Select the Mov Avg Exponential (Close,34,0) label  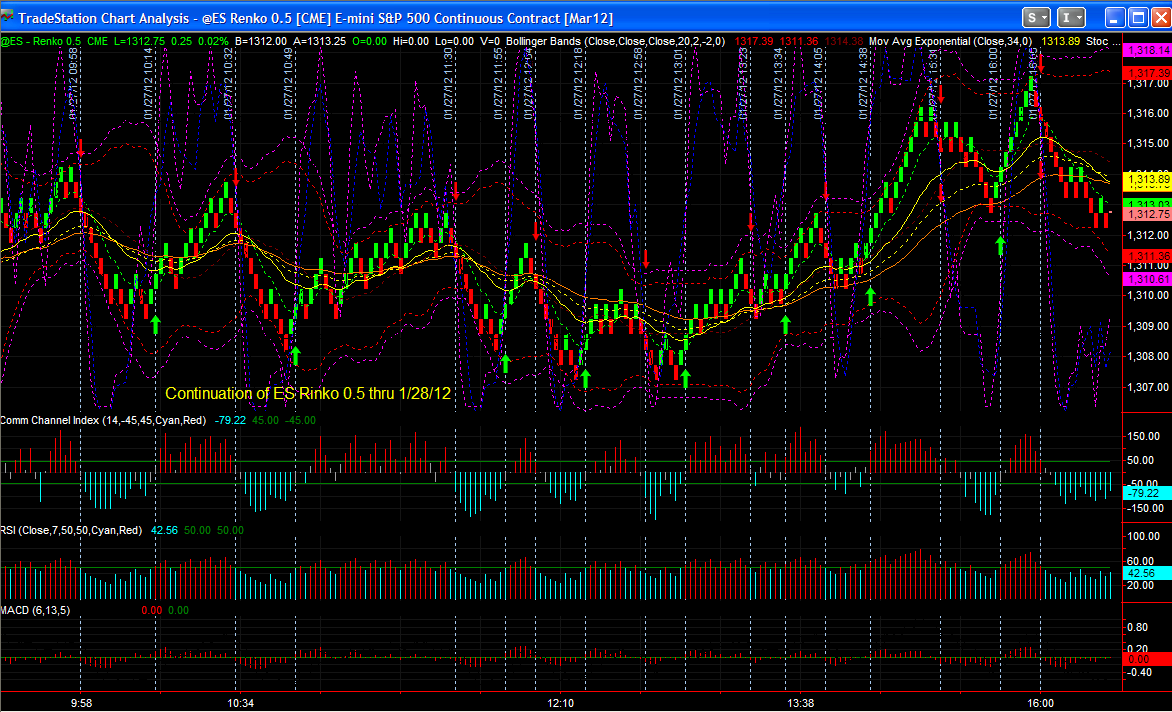[x=950, y=41]
